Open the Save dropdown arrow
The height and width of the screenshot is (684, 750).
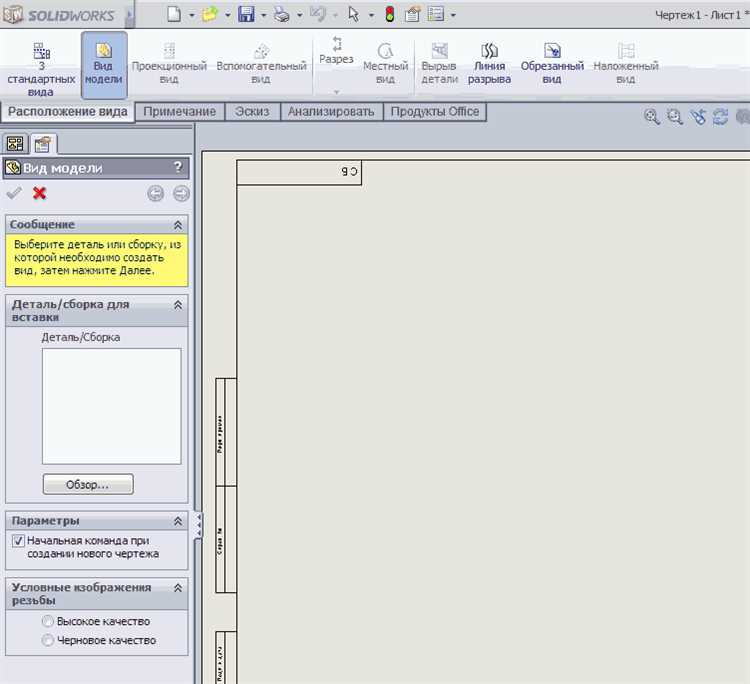point(264,15)
